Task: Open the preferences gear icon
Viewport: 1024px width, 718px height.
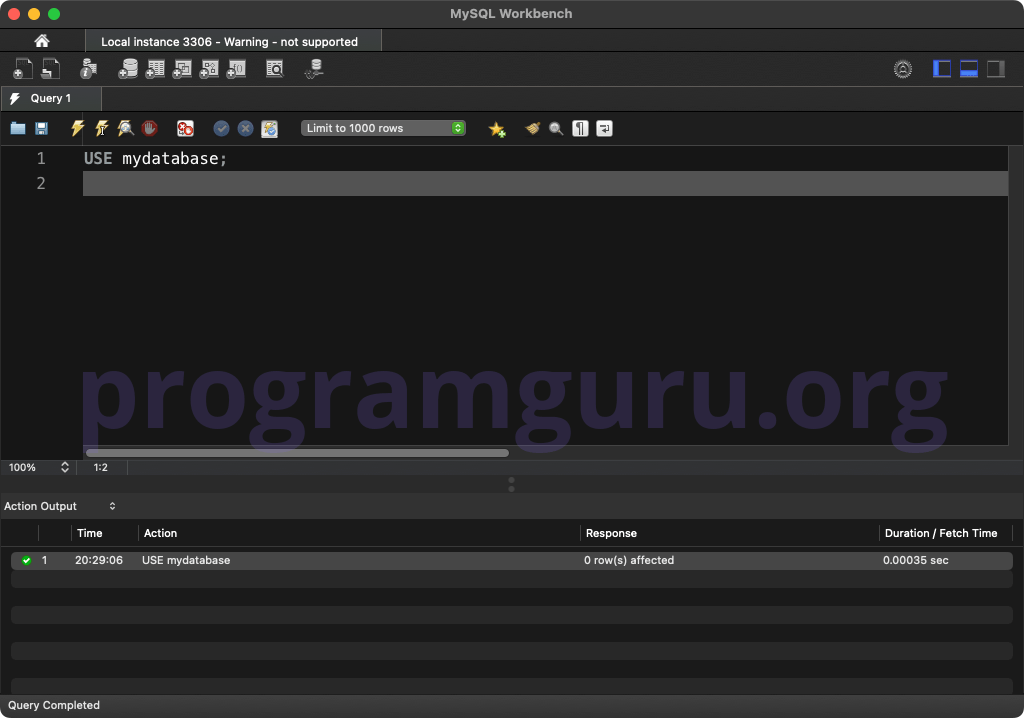Action: point(903,69)
